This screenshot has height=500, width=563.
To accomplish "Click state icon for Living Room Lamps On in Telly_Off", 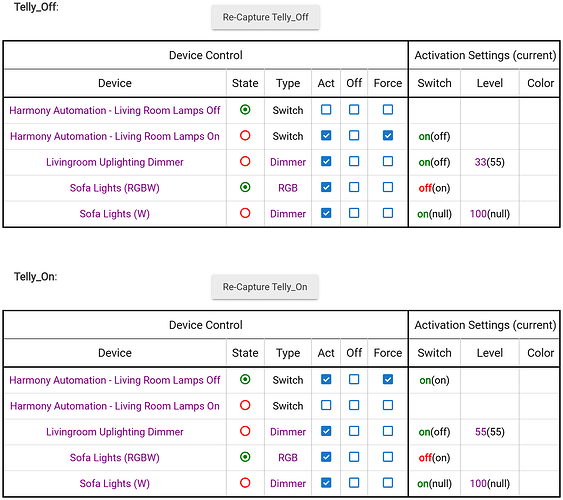I will [245, 136].
